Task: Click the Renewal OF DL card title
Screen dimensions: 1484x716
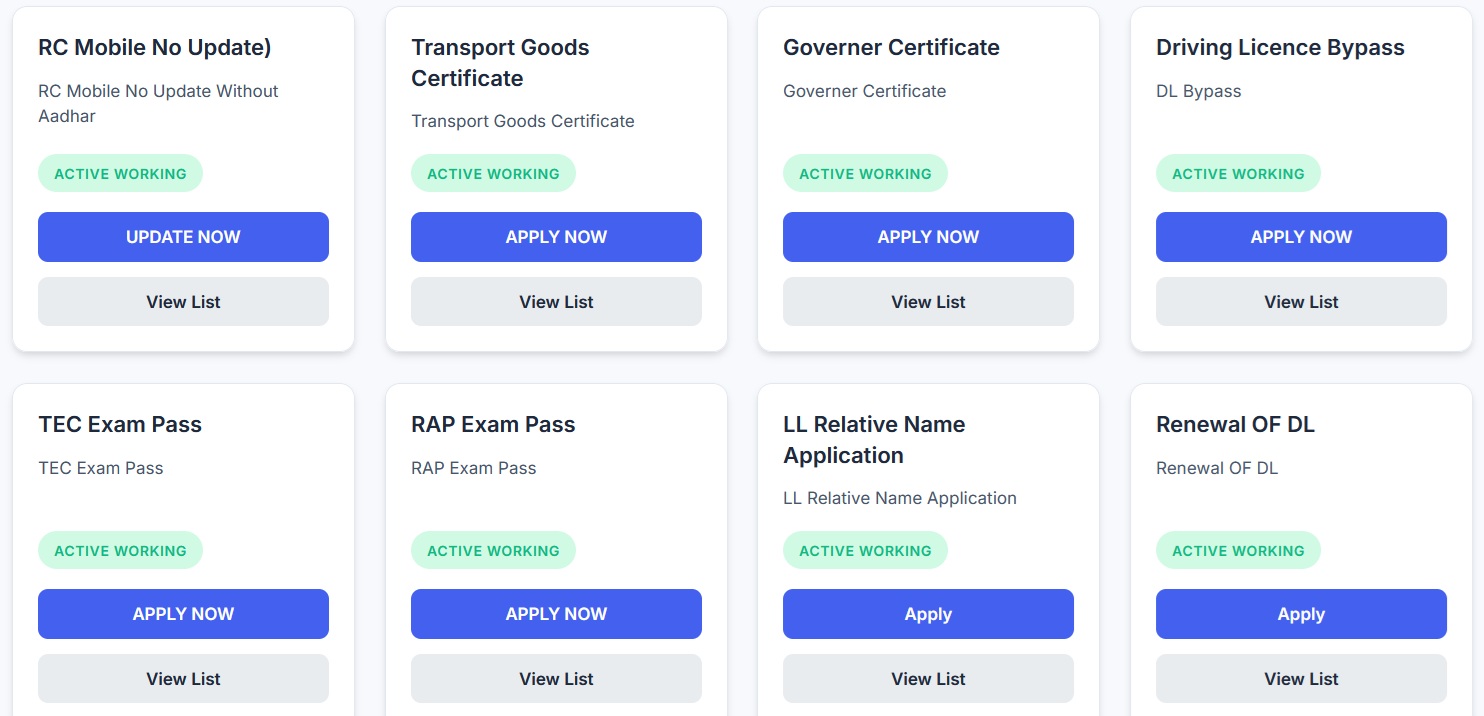Action: (1235, 424)
